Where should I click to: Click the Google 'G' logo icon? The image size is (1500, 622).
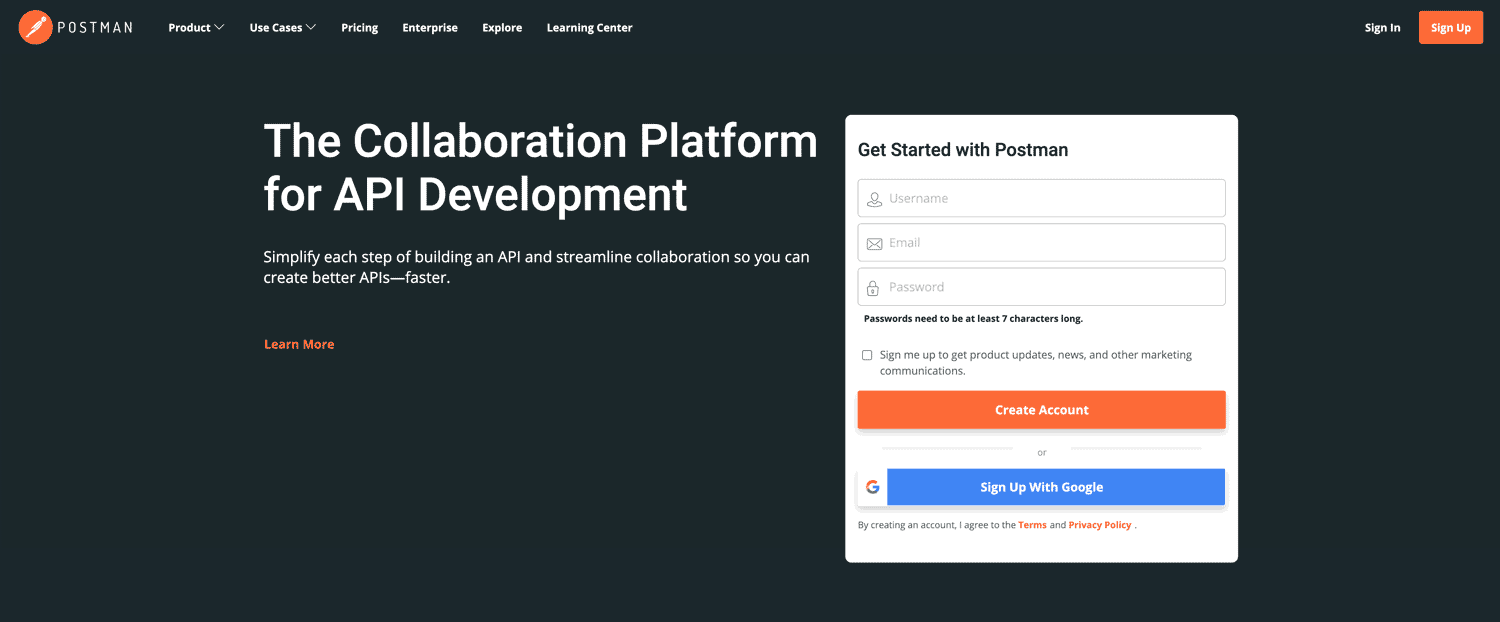pyautogui.click(x=873, y=487)
